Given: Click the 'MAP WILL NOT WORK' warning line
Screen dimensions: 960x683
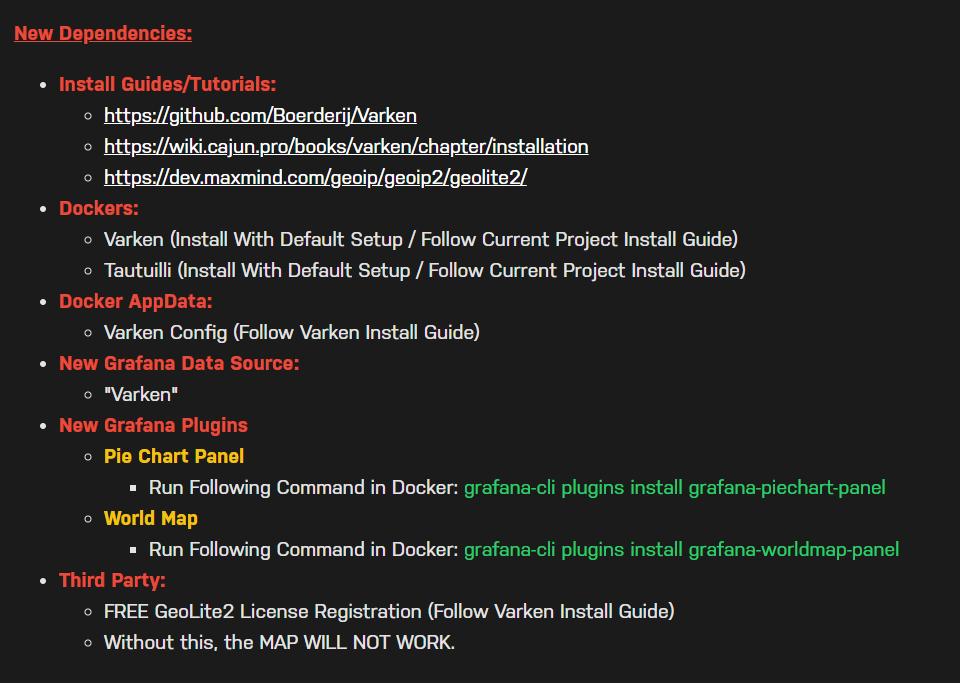Looking at the screenshot, I should 279,642.
